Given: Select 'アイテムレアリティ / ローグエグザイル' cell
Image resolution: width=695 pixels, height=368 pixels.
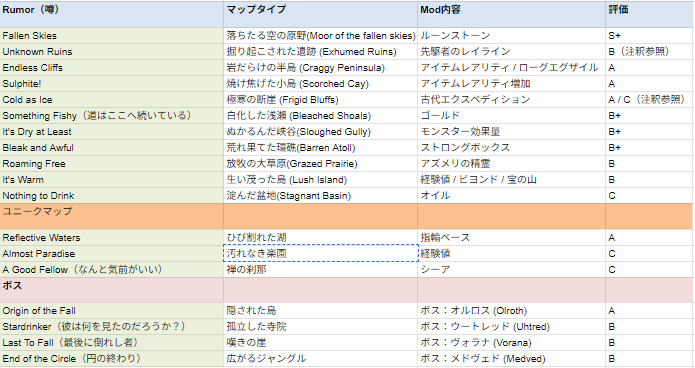Looking at the screenshot, I should pos(511,67).
